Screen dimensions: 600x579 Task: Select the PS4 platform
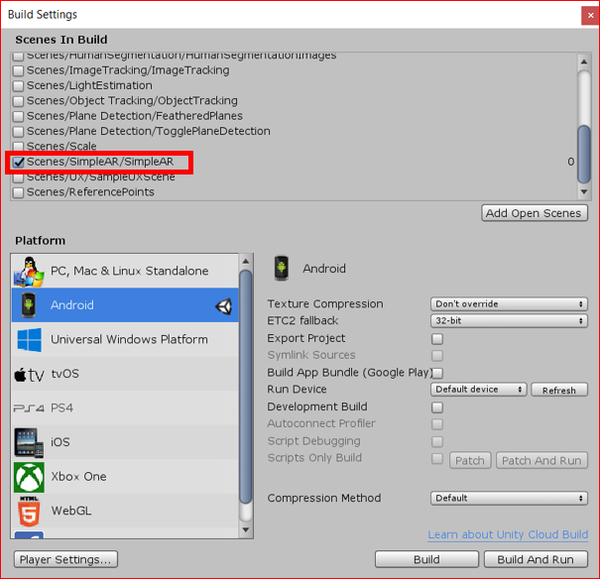125,408
